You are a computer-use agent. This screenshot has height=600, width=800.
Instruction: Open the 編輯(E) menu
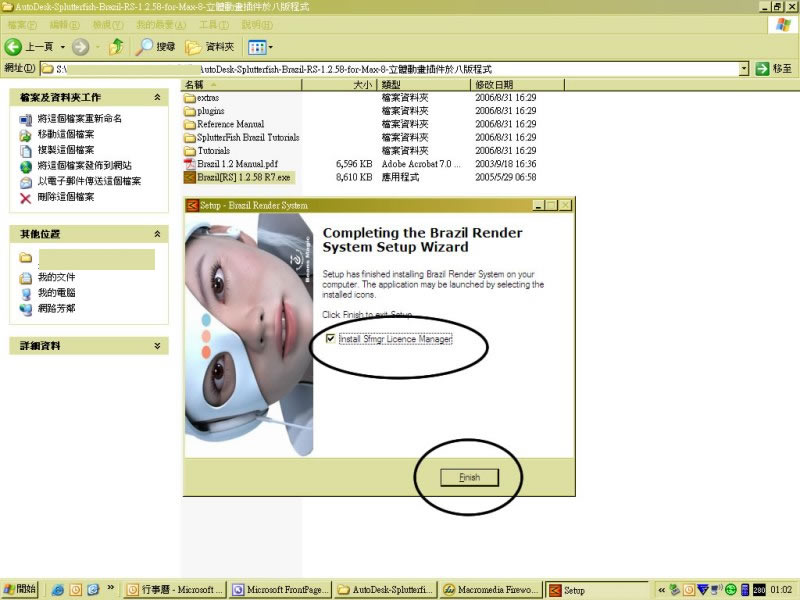coord(65,24)
